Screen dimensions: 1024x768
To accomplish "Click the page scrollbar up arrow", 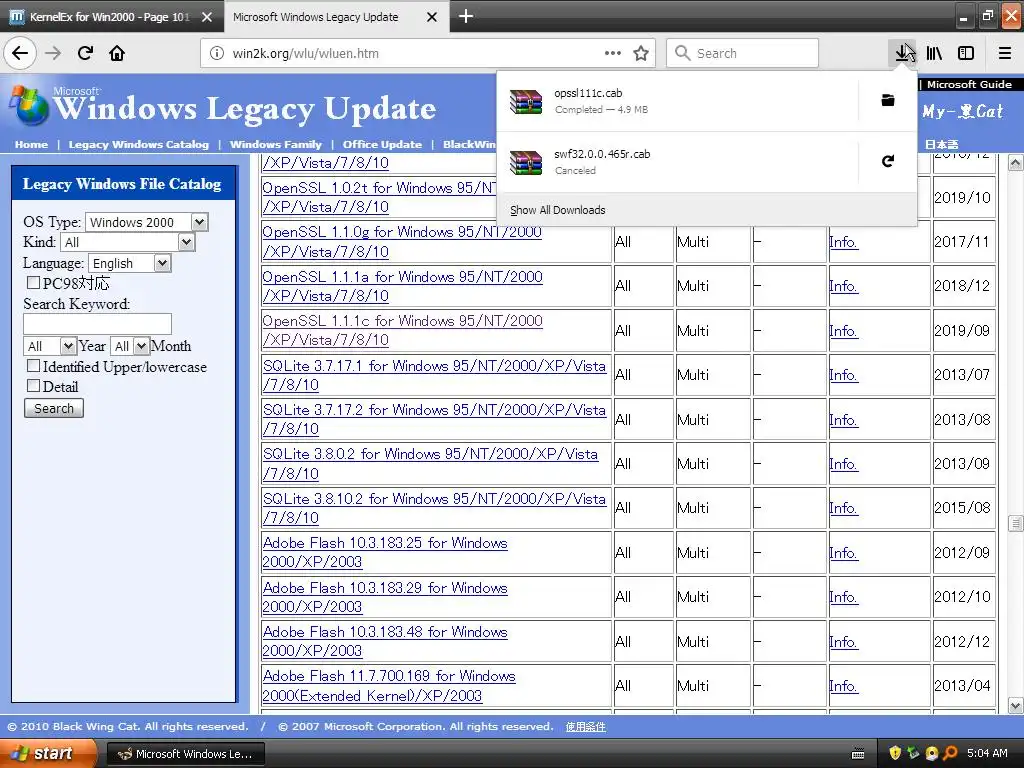I will [x=1016, y=162].
